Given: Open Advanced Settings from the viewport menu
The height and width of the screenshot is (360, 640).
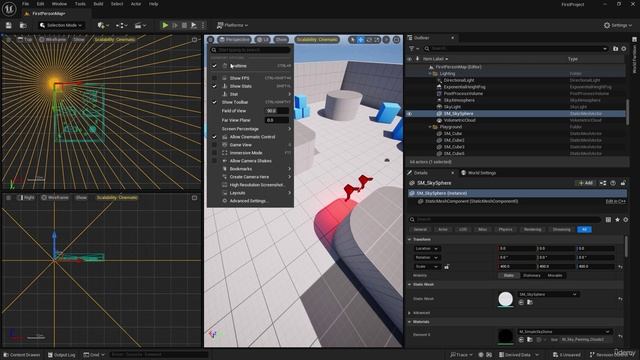Looking at the screenshot, I should [250, 201].
